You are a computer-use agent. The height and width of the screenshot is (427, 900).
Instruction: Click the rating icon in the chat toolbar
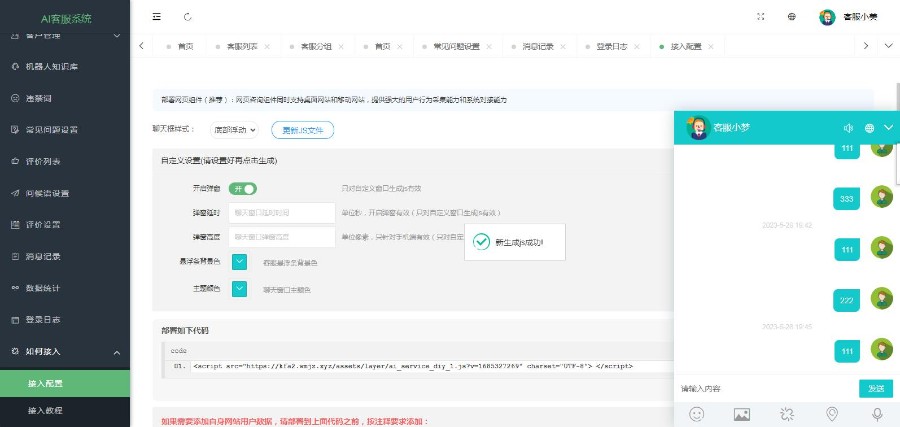point(787,414)
